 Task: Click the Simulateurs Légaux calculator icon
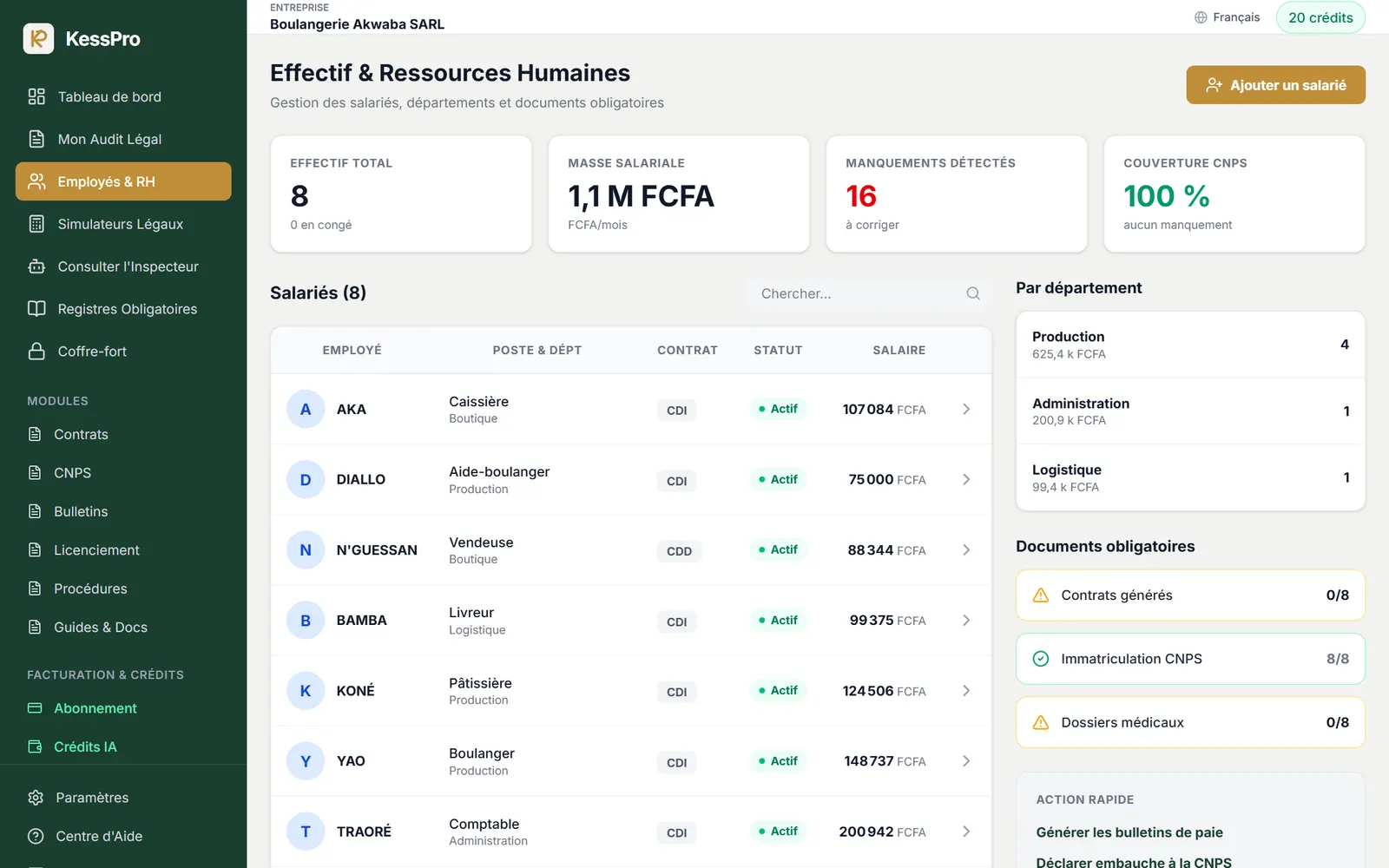(x=36, y=224)
